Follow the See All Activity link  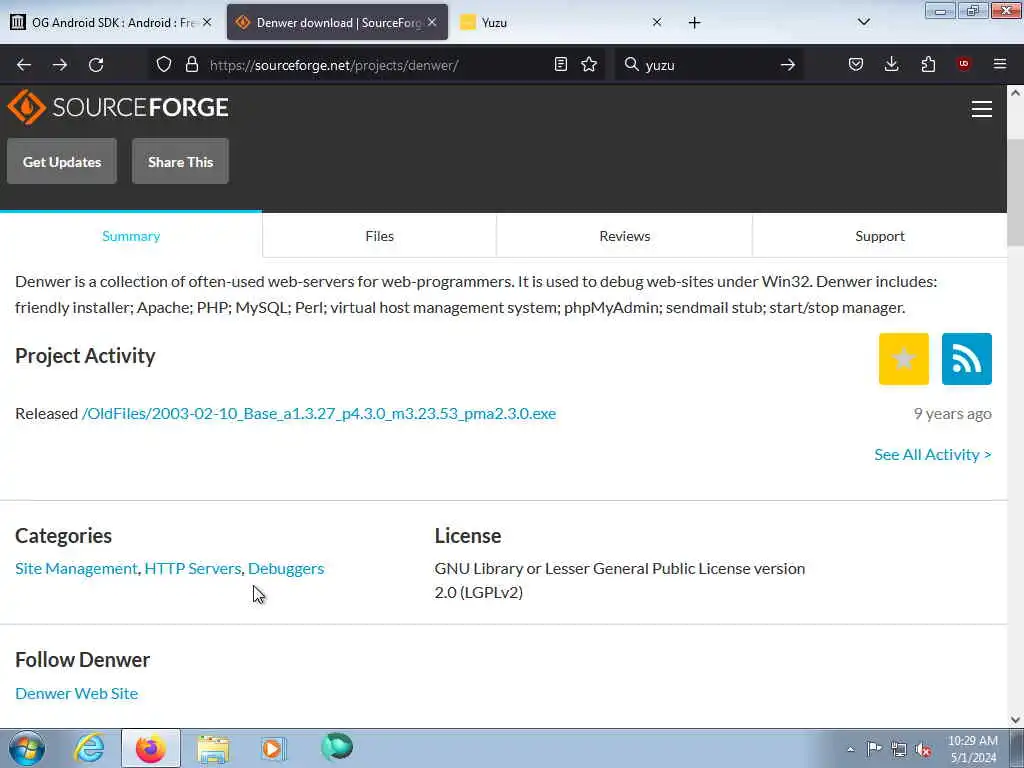coord(933,454)
